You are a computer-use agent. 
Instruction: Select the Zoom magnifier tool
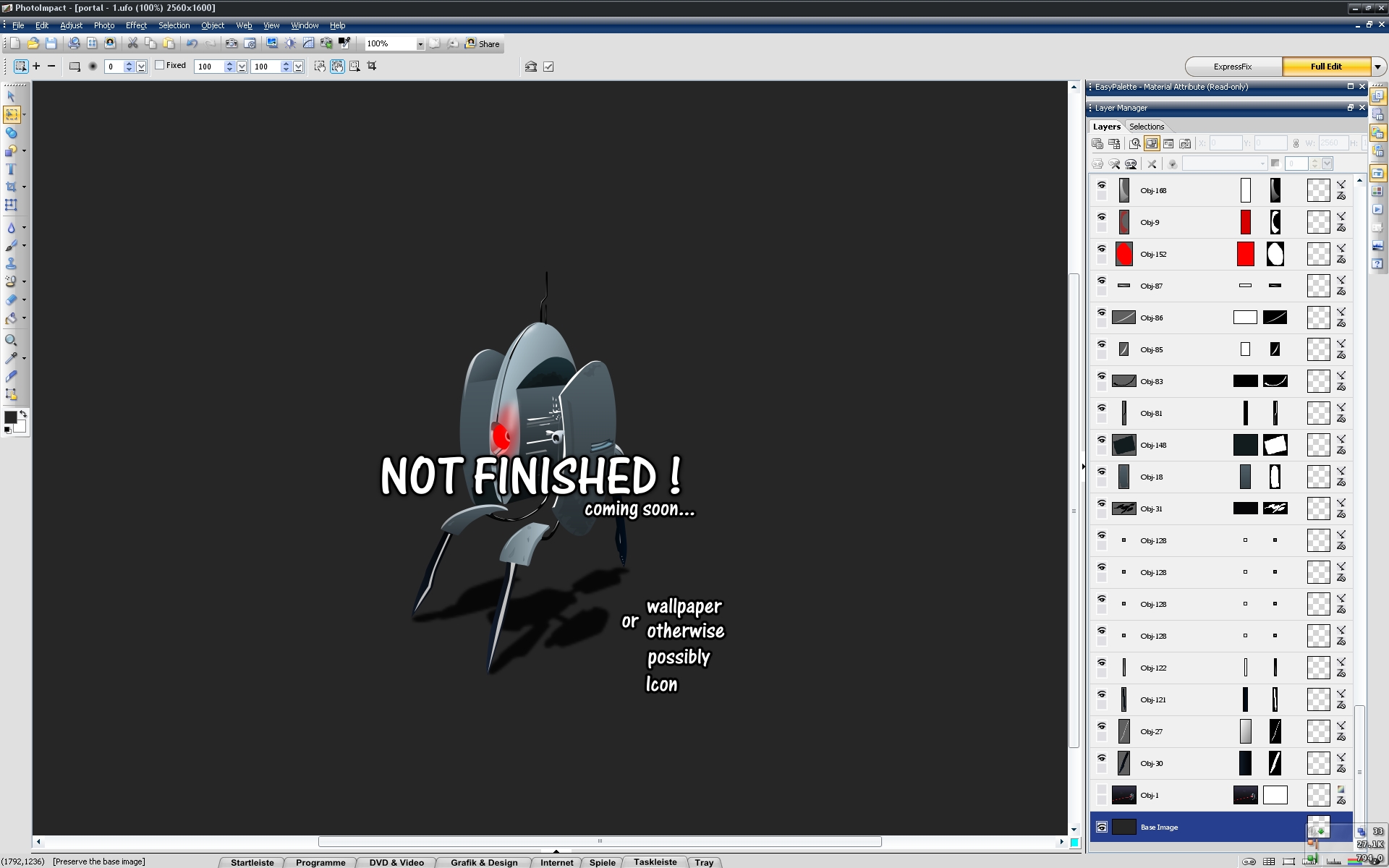pyautogui.click(x=11, y=340)
